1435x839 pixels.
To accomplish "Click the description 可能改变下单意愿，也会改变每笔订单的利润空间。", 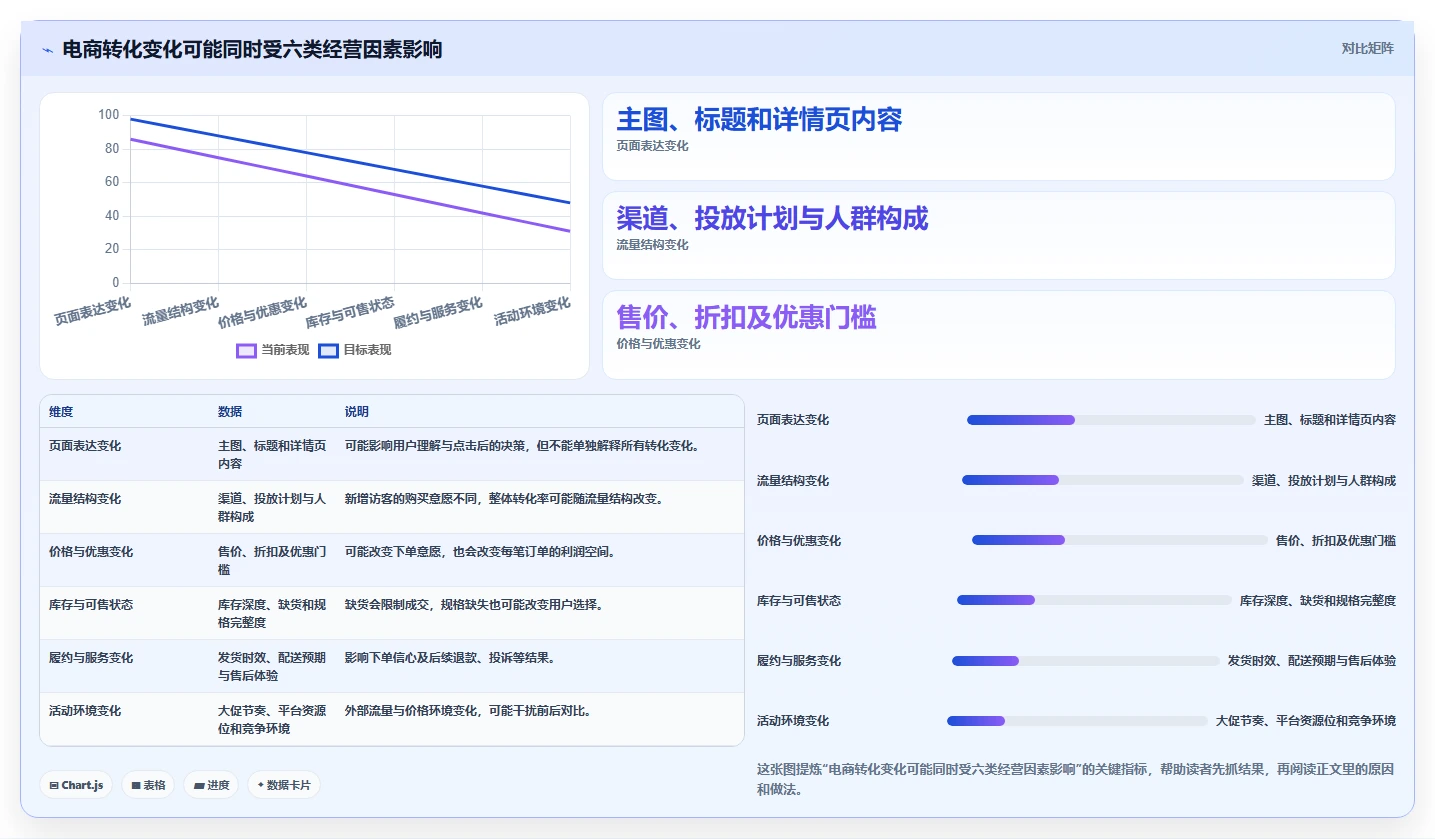I will point(480,552).
